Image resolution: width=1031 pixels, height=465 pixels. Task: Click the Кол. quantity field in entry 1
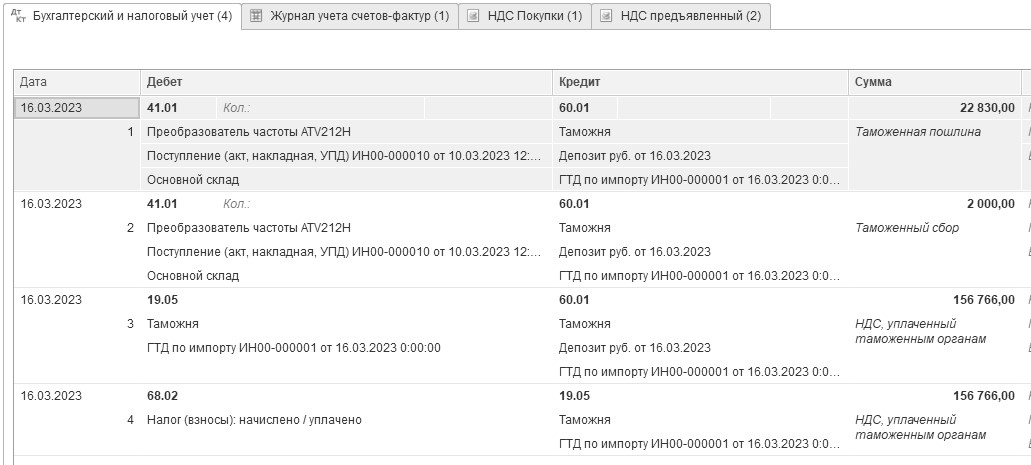point(237,107)
